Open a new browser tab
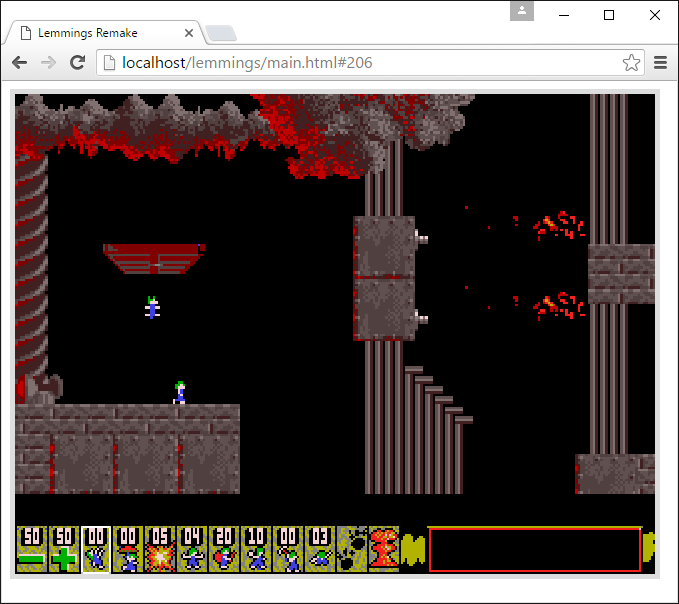679x604 pixels. [221, 33]
